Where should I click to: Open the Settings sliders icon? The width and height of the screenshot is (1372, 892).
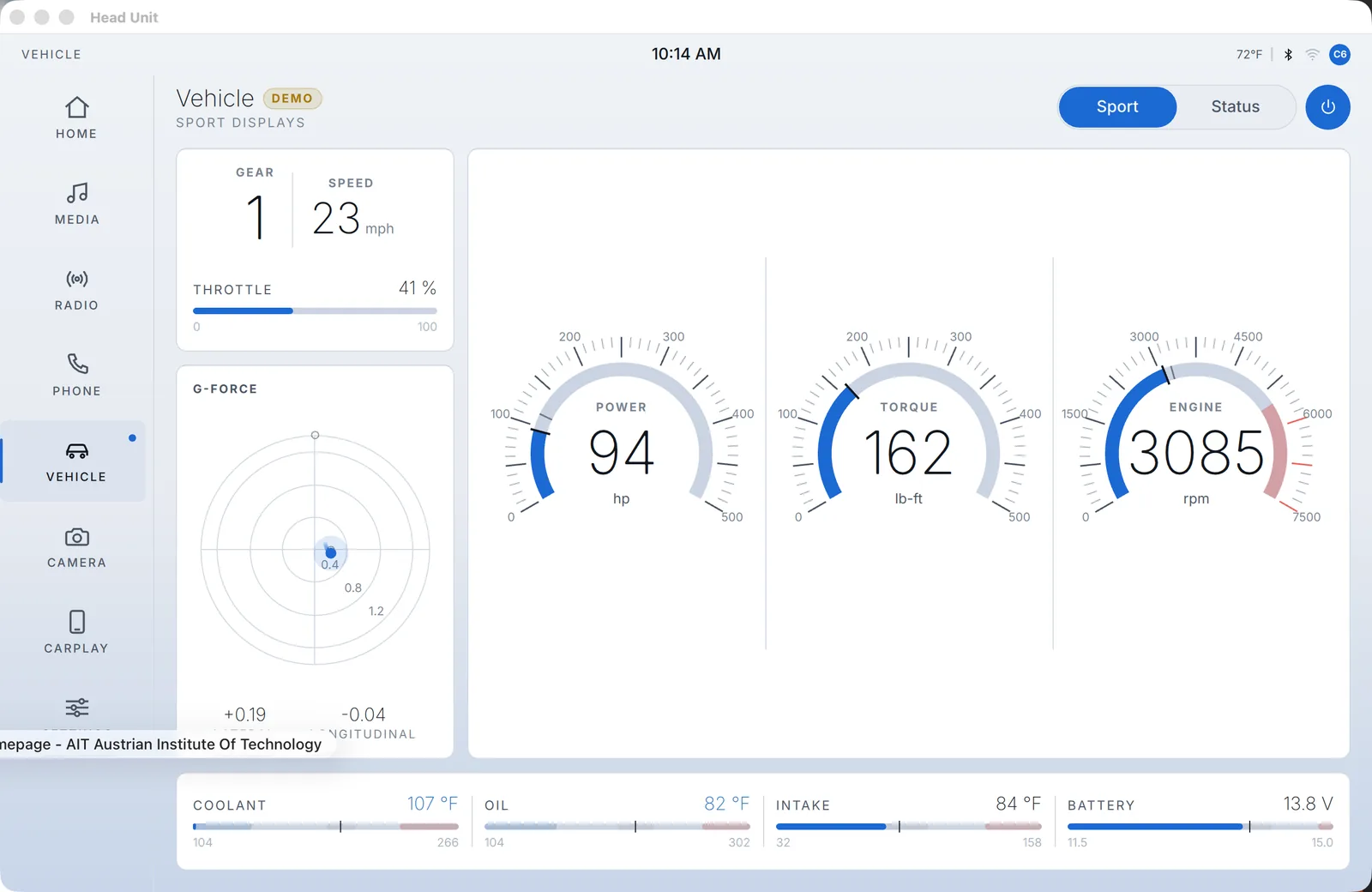76,708
